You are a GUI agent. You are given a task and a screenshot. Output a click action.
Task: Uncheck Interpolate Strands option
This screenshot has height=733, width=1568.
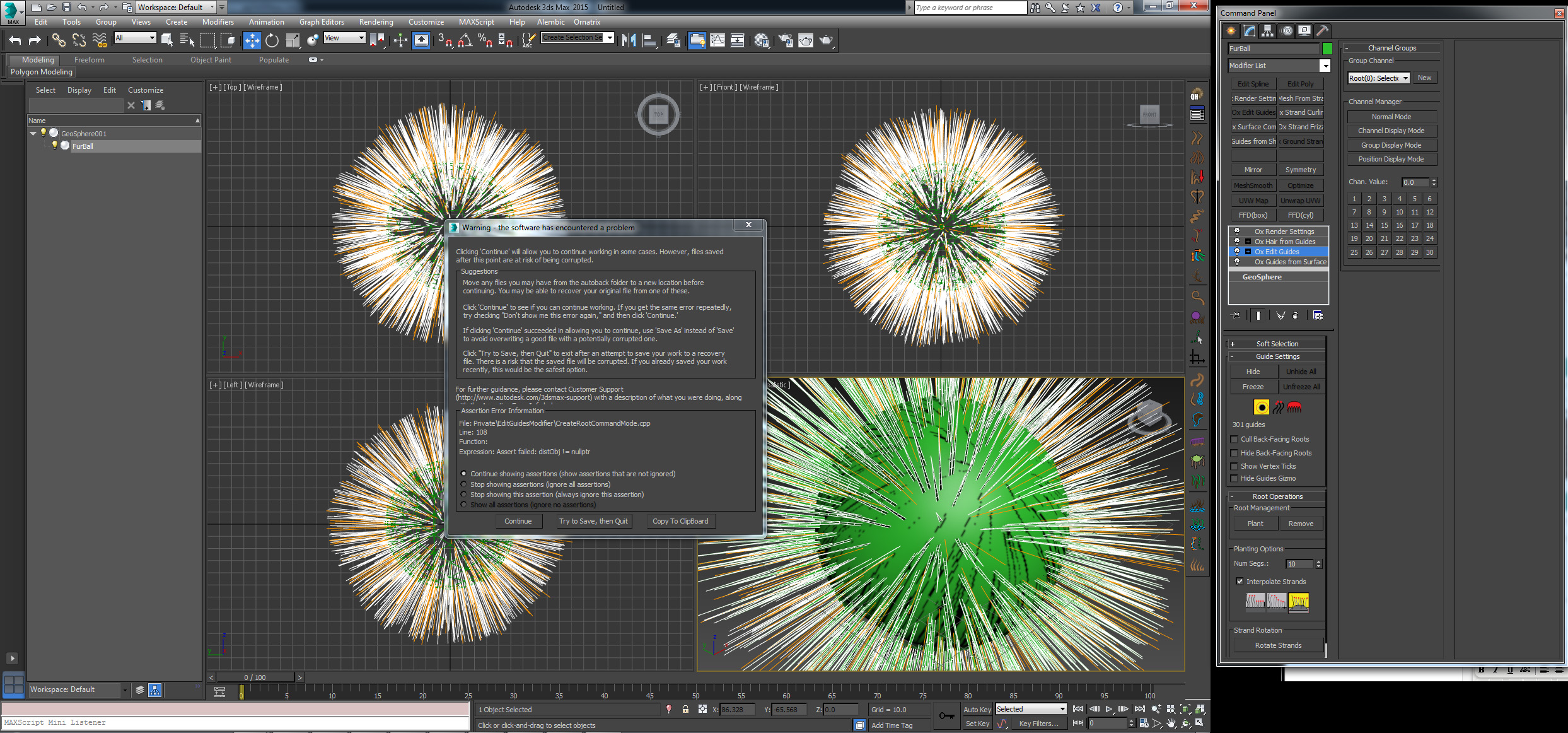click(1240, 582)
